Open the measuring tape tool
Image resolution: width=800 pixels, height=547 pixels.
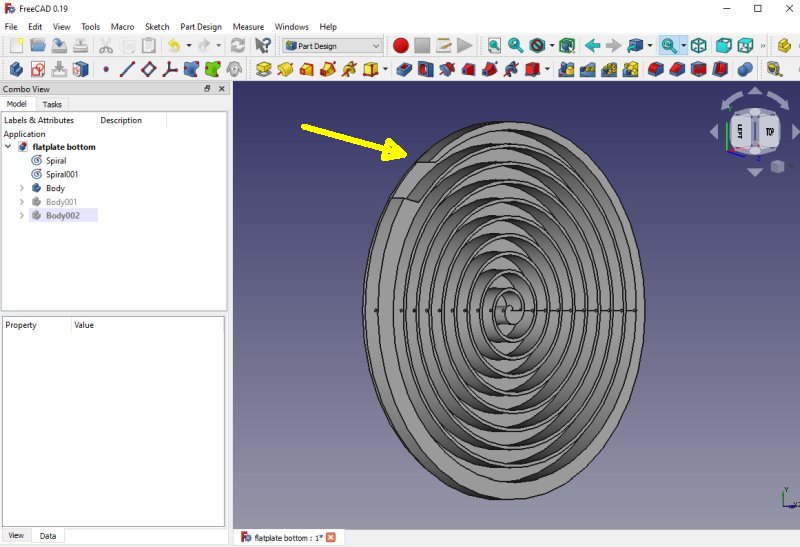(774, 69)
